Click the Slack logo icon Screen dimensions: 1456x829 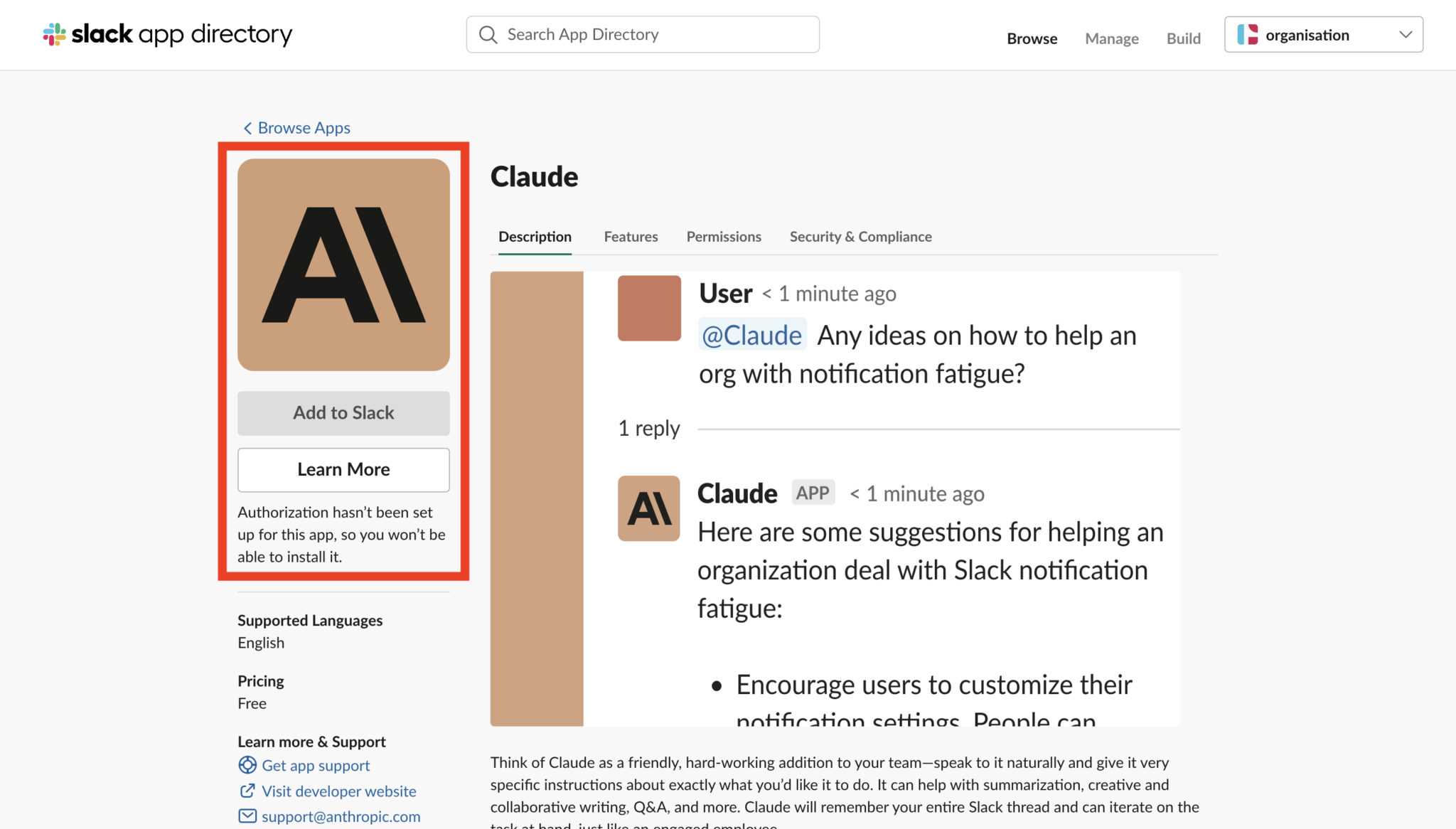(54, 34)
